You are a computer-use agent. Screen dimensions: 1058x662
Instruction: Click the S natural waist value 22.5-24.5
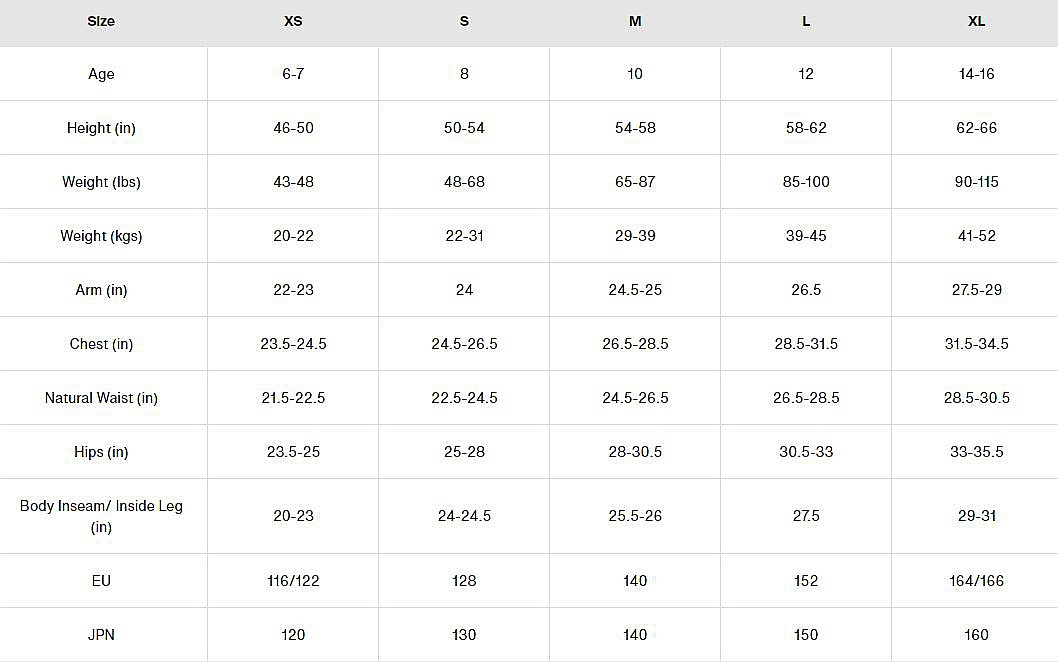pos(464,398)
